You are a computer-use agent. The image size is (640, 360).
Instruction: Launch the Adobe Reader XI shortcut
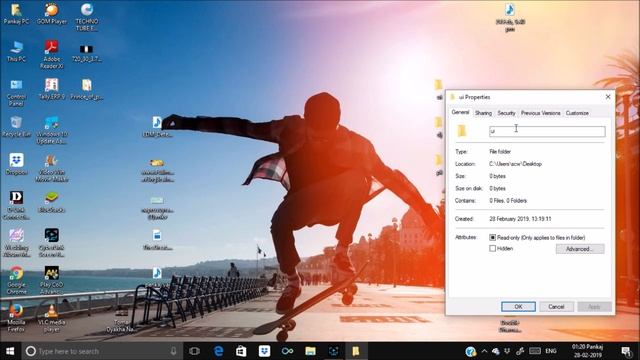coord(51,54)
